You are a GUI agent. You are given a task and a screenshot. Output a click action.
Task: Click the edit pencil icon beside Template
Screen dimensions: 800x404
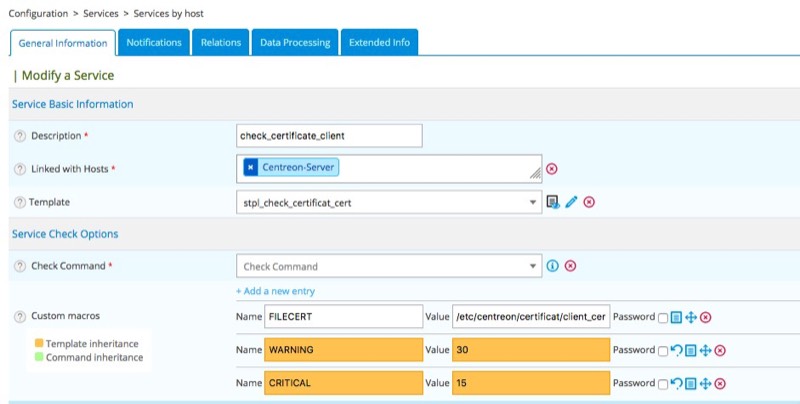pos(571,202)
